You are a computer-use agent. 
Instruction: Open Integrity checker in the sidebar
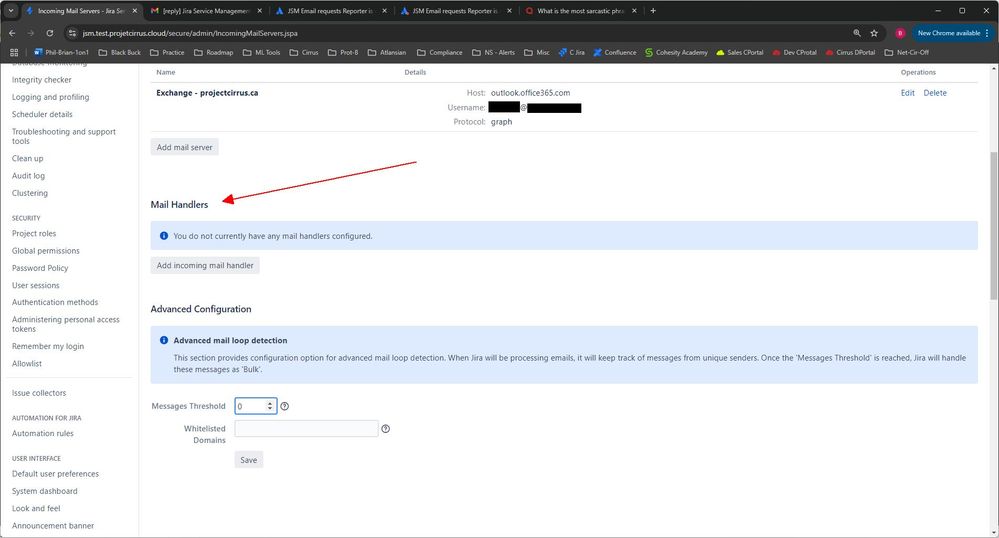pos(41,80)
